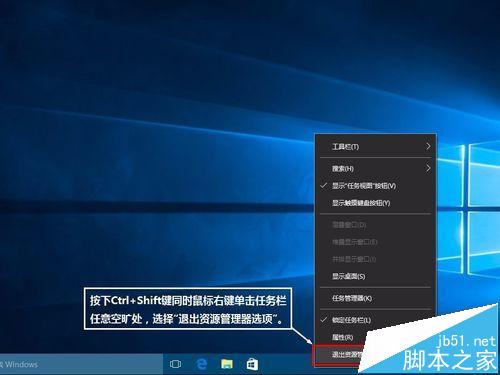The height and width of the screenshot is (375, 500).
Task: Click the taskbar Windows search box
Action: click(81, 364)
